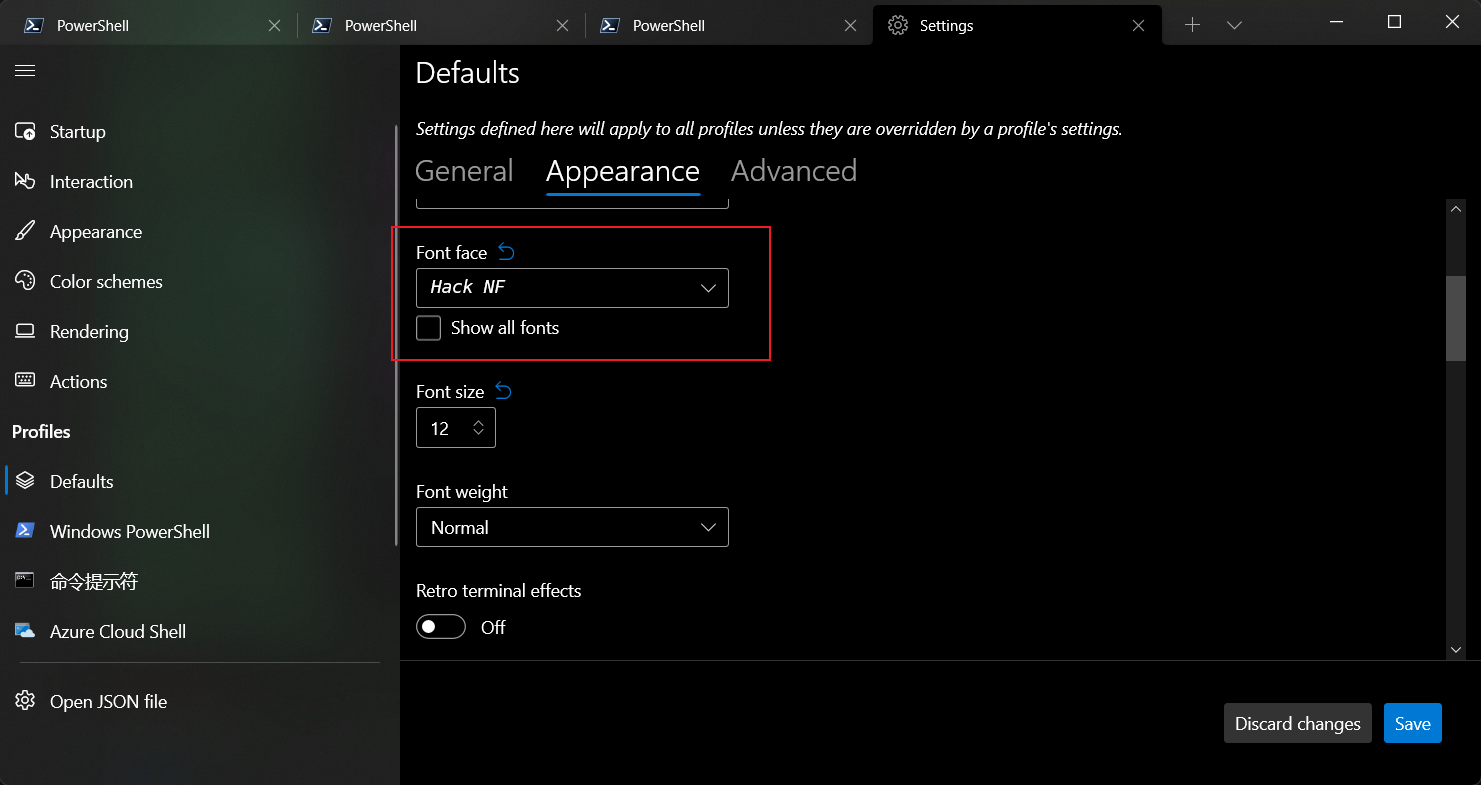Open Interaction settings page
The width and height of the screenshot is (1481, 785).
tap(198, 181)
